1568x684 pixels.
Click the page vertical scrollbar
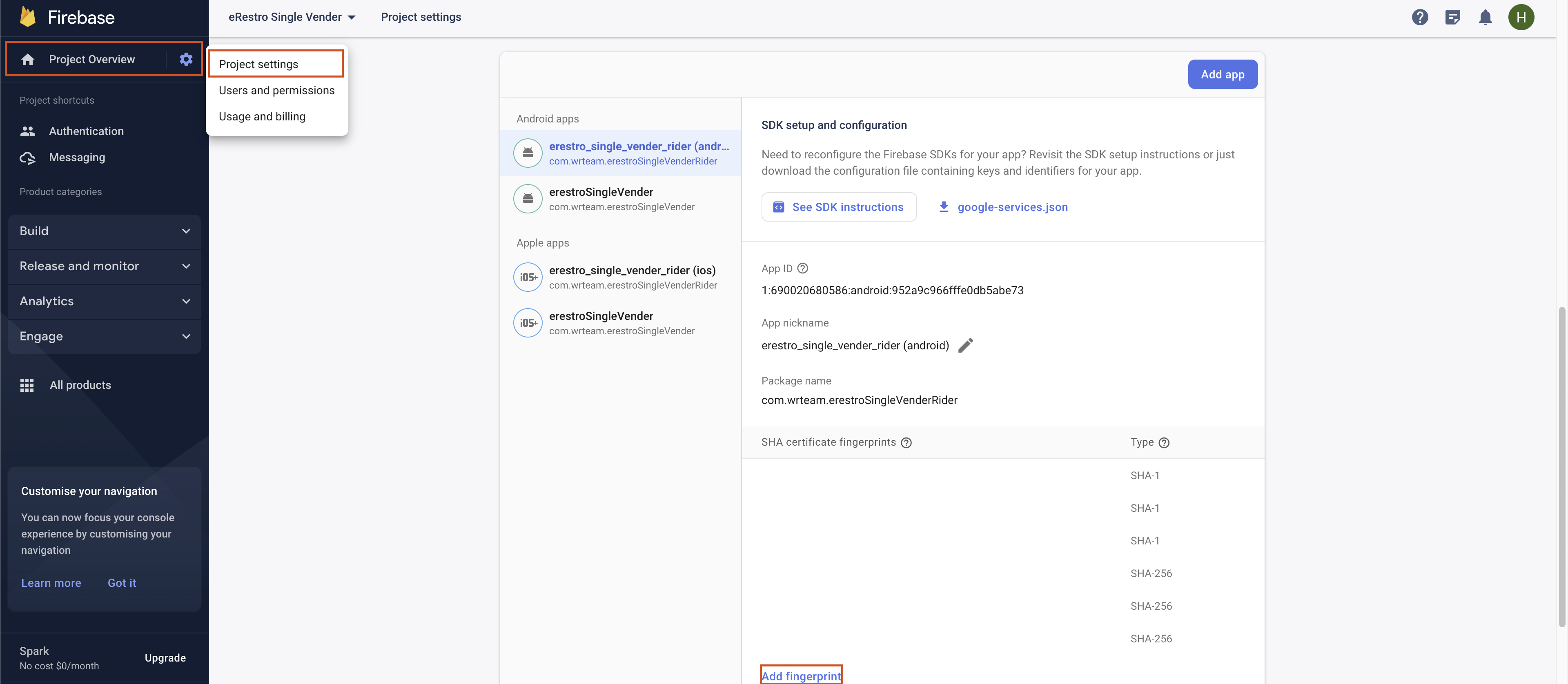tap(1561, 466)
